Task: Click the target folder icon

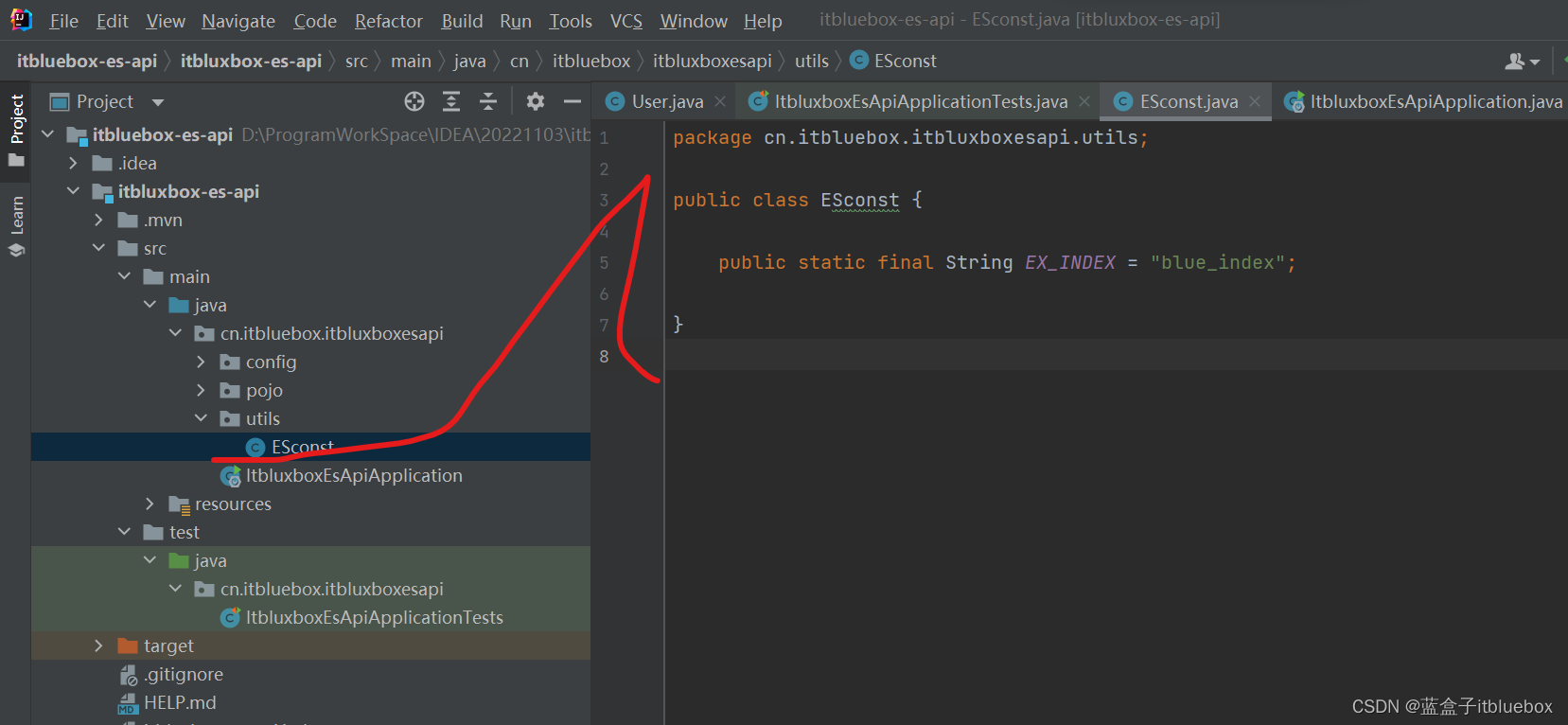Action: pos(127,645)
